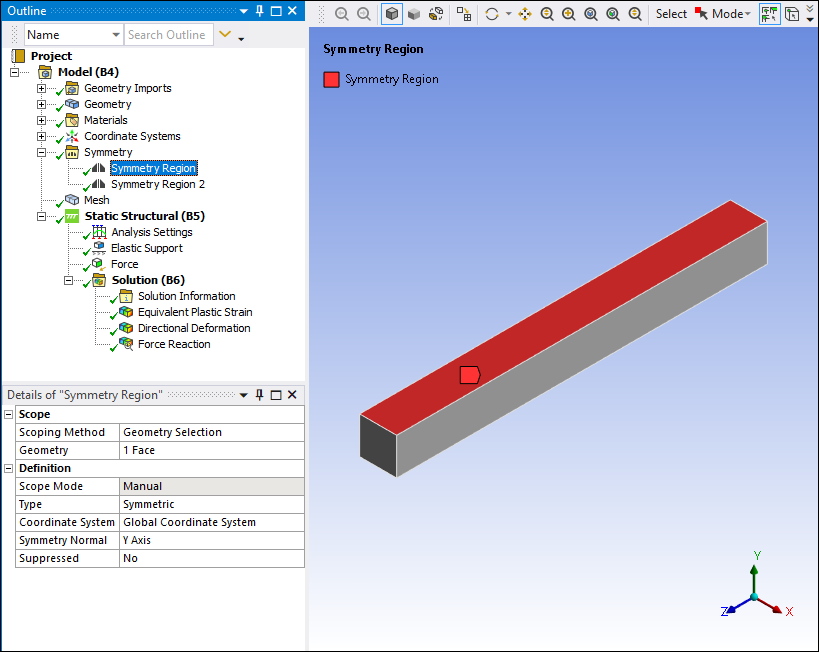
Task: Click the Box Zoom magnifier icon
Action: pos(568,14)
